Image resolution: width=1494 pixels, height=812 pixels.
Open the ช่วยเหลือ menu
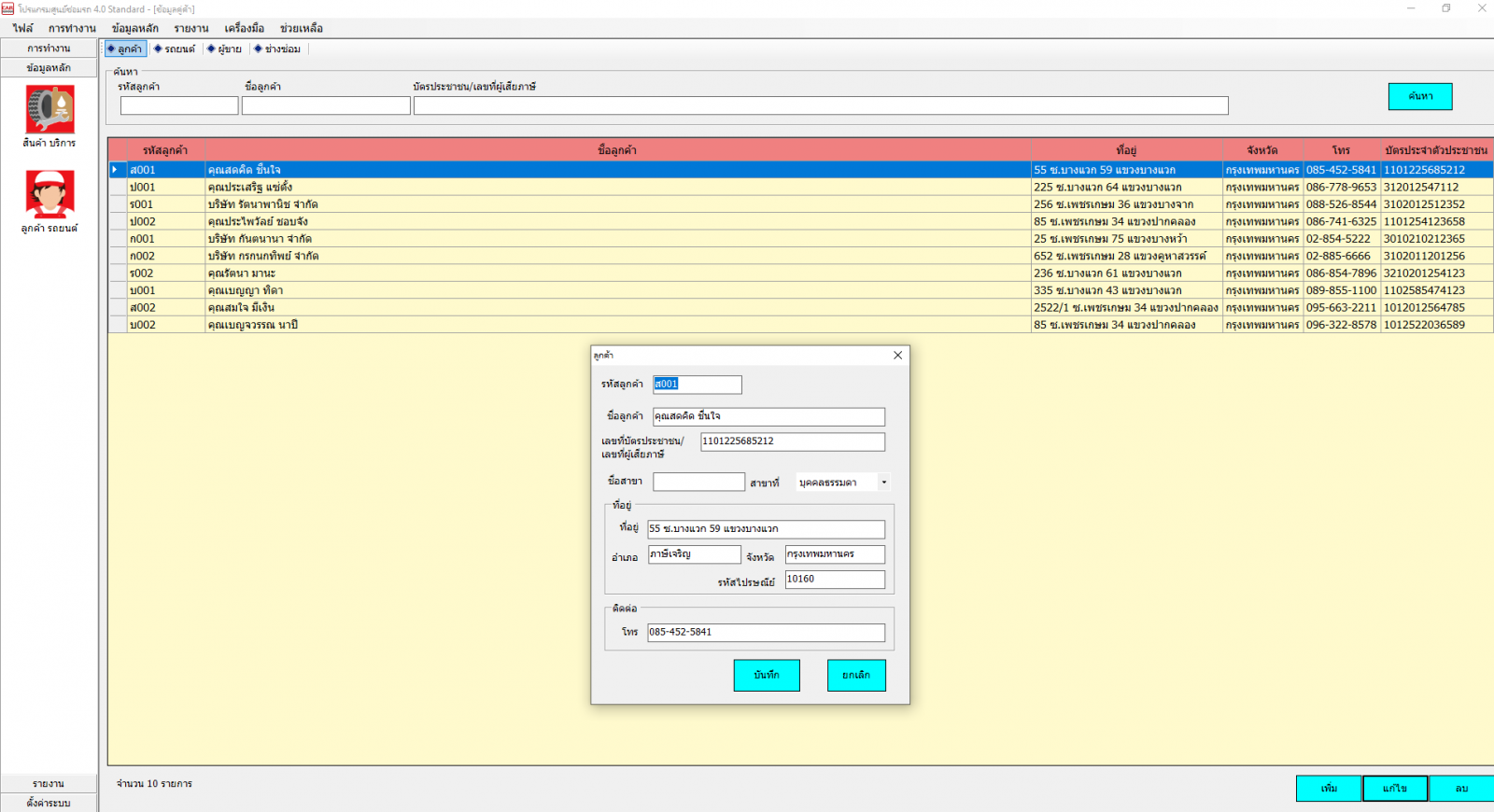tap(302, 28)
